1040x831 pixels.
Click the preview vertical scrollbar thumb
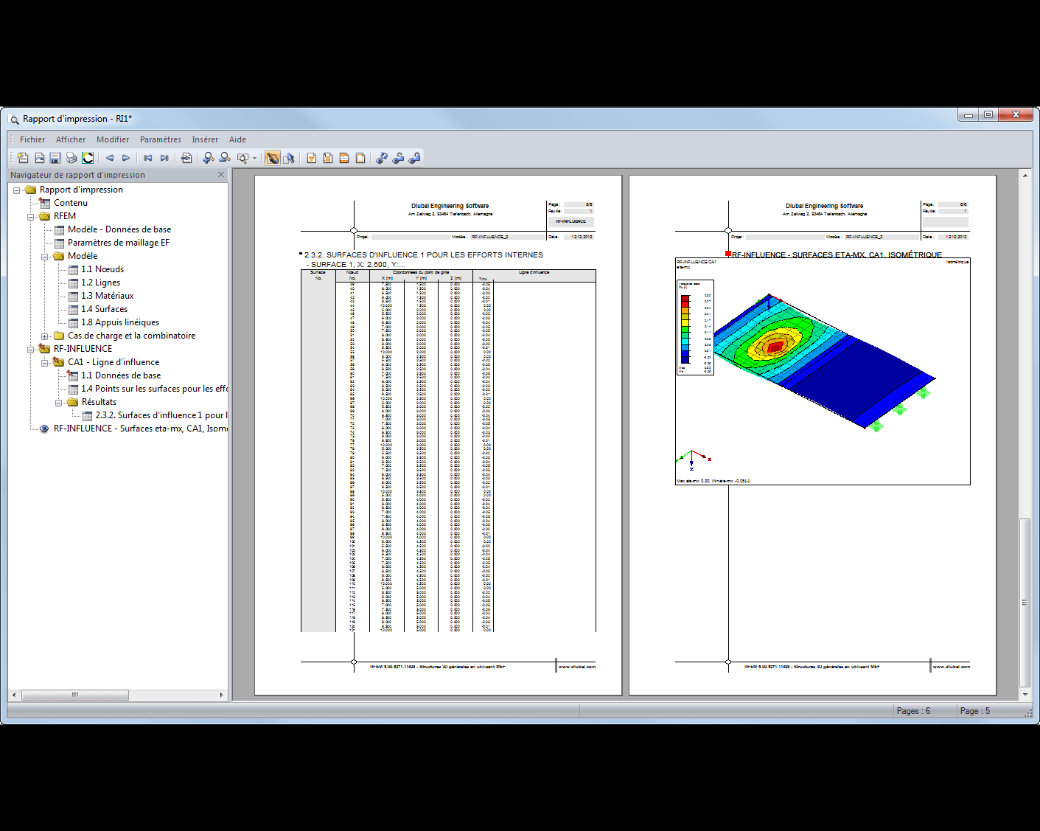[1025, 602]
